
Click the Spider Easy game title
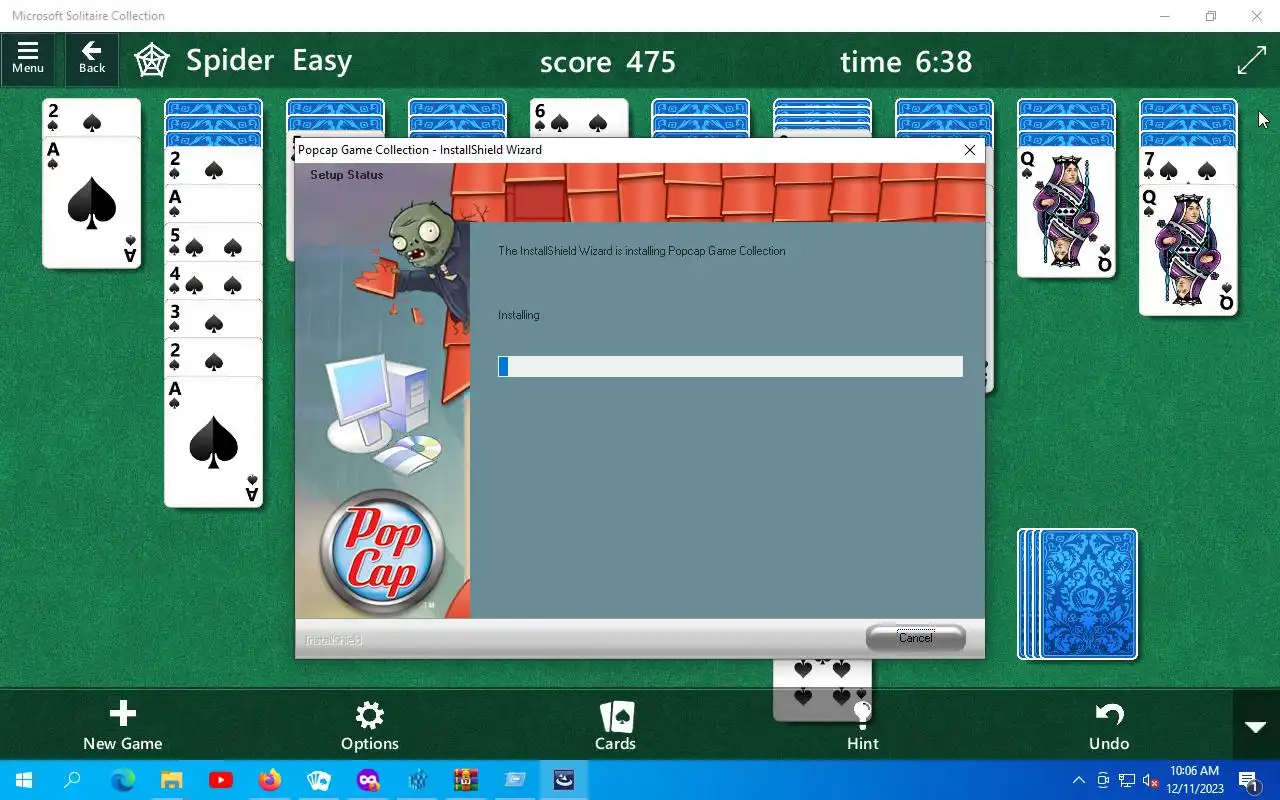tap(269, 61)
